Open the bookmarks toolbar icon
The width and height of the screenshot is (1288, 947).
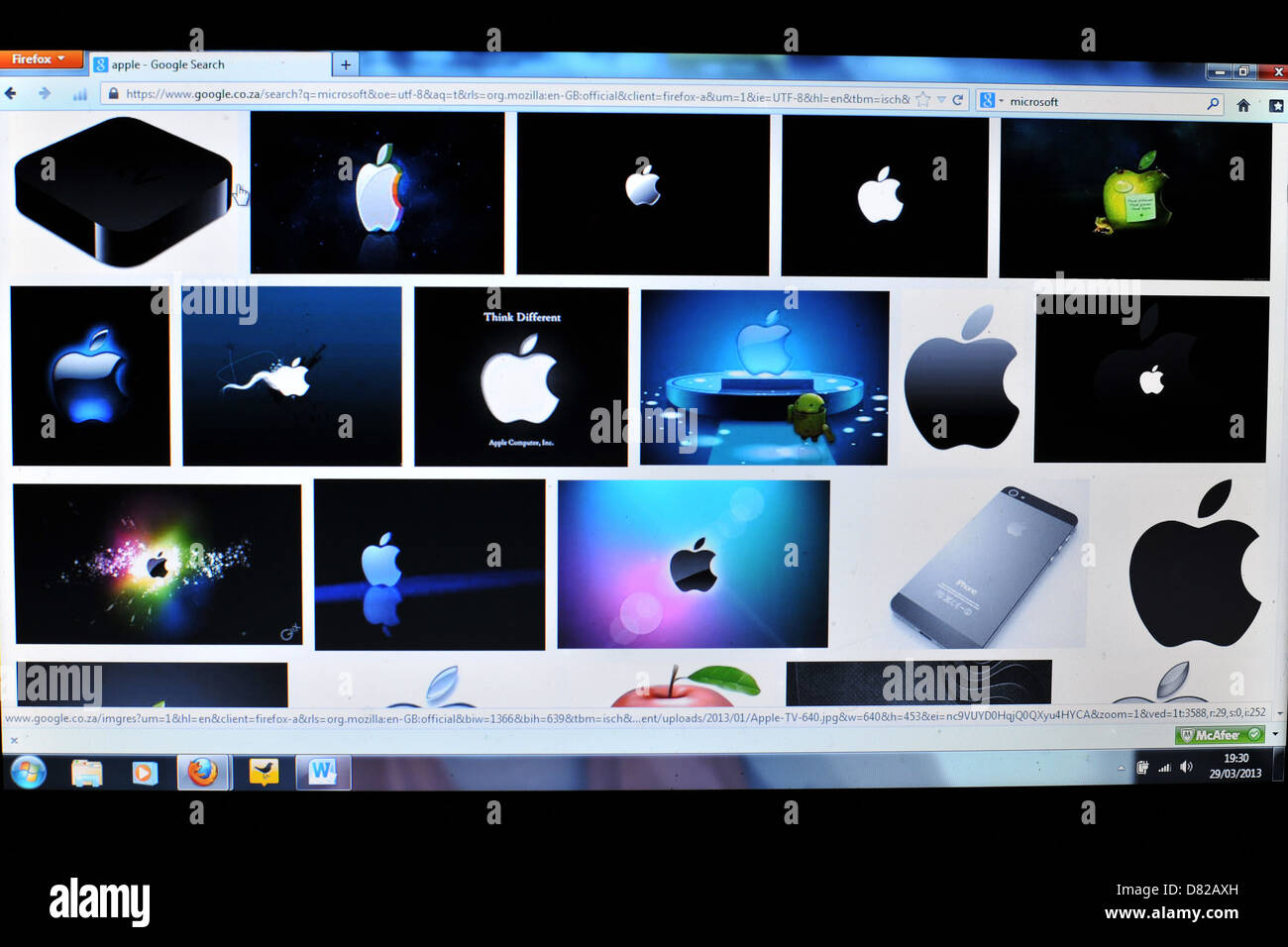tap(1276, 105)
